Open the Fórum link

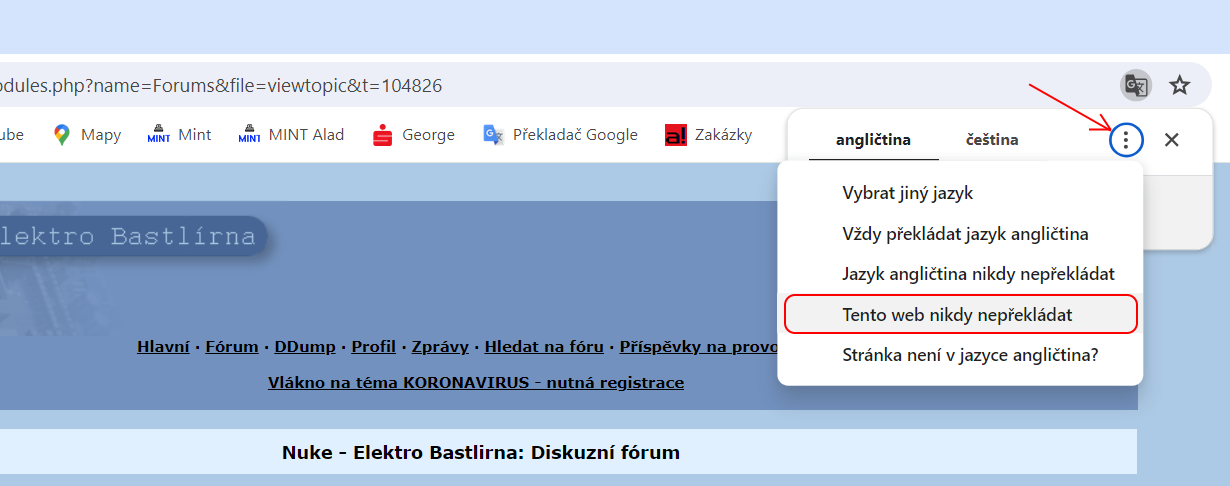[231, 347]
